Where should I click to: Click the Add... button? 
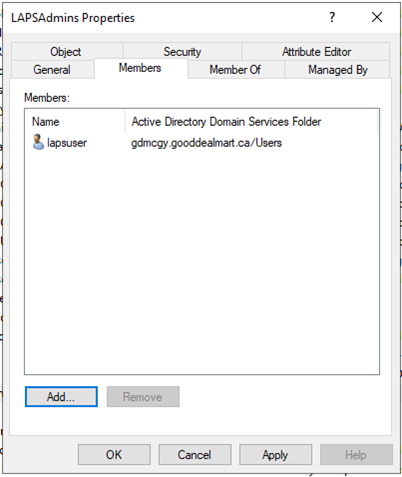[x=61, y=397]
